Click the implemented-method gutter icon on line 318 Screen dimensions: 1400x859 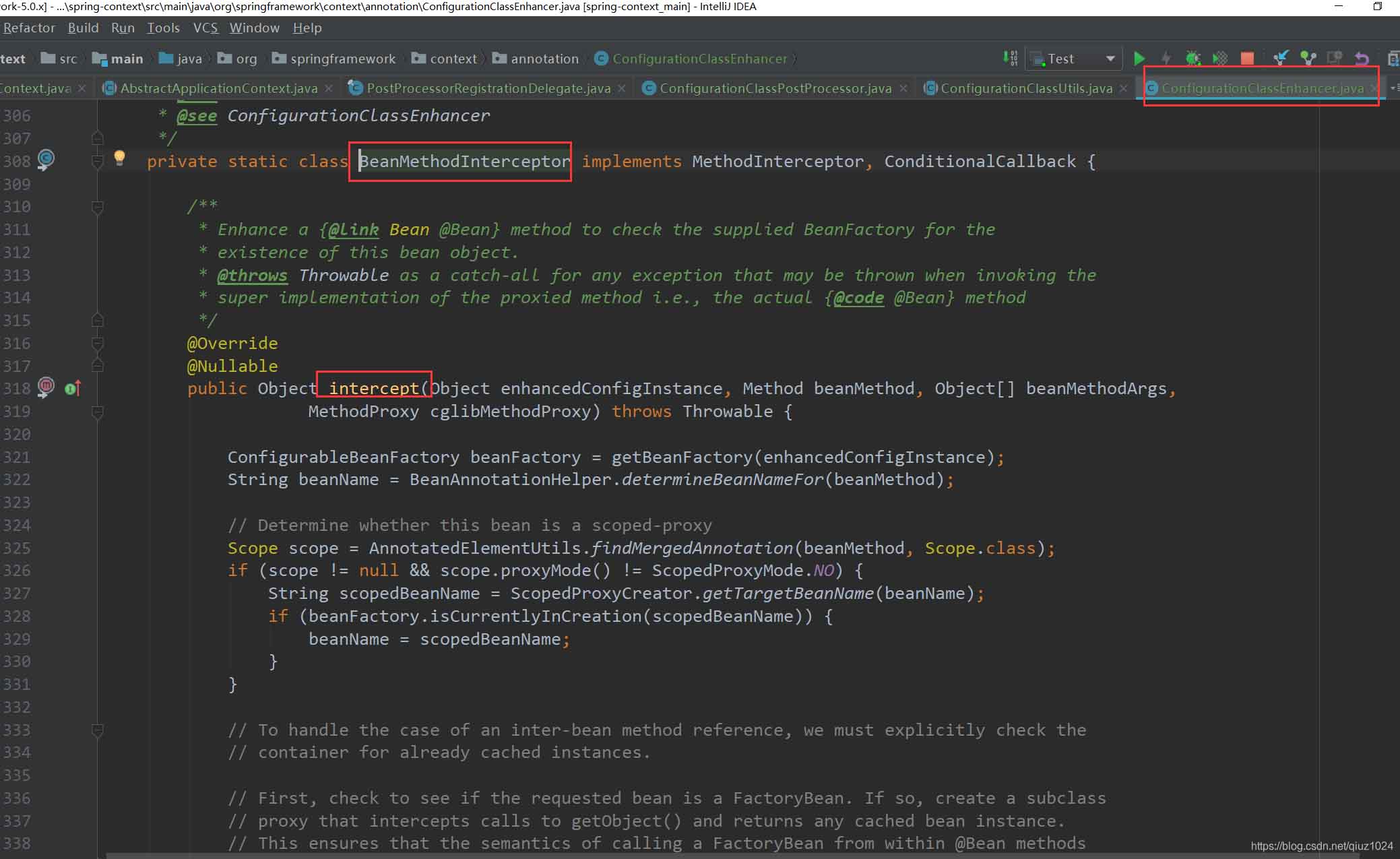tap(72, 389)
